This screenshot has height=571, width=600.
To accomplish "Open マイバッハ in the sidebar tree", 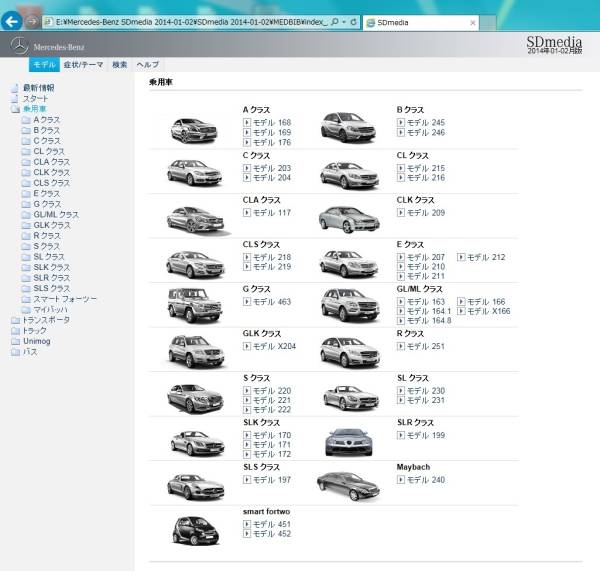I will [x=51, y=309].
